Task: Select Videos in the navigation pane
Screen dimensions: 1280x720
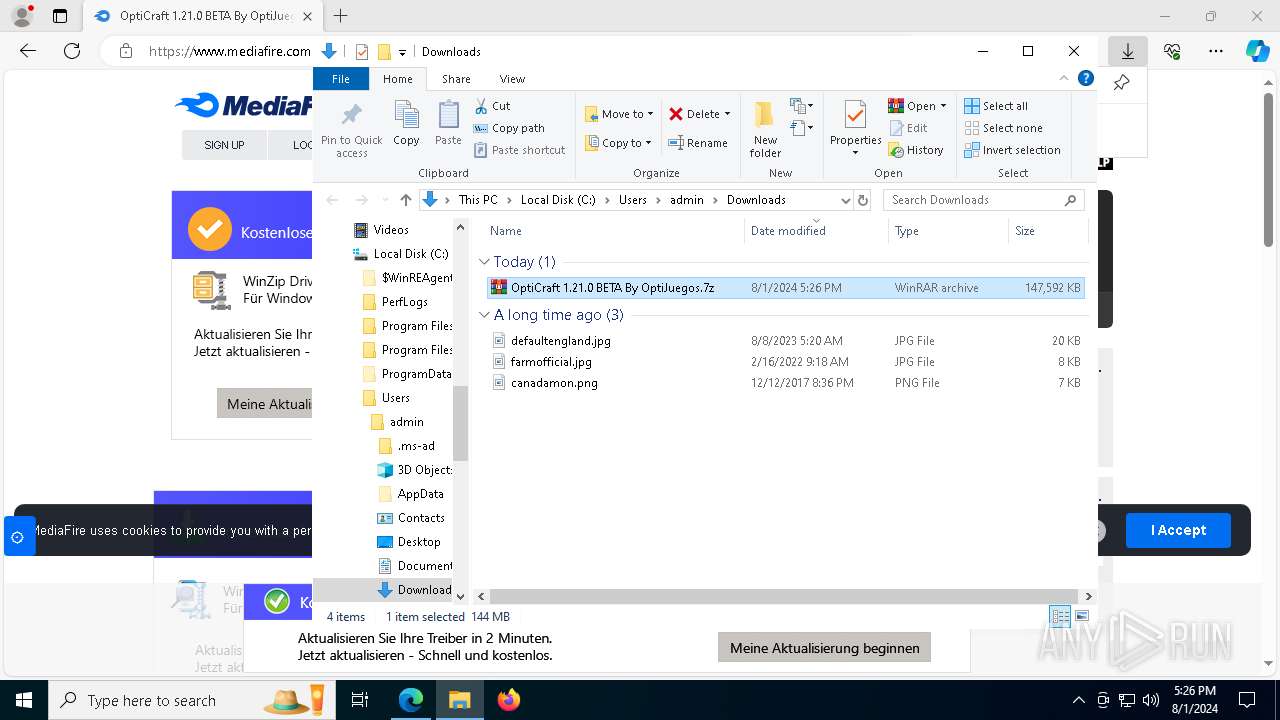Action: [390, 230]
